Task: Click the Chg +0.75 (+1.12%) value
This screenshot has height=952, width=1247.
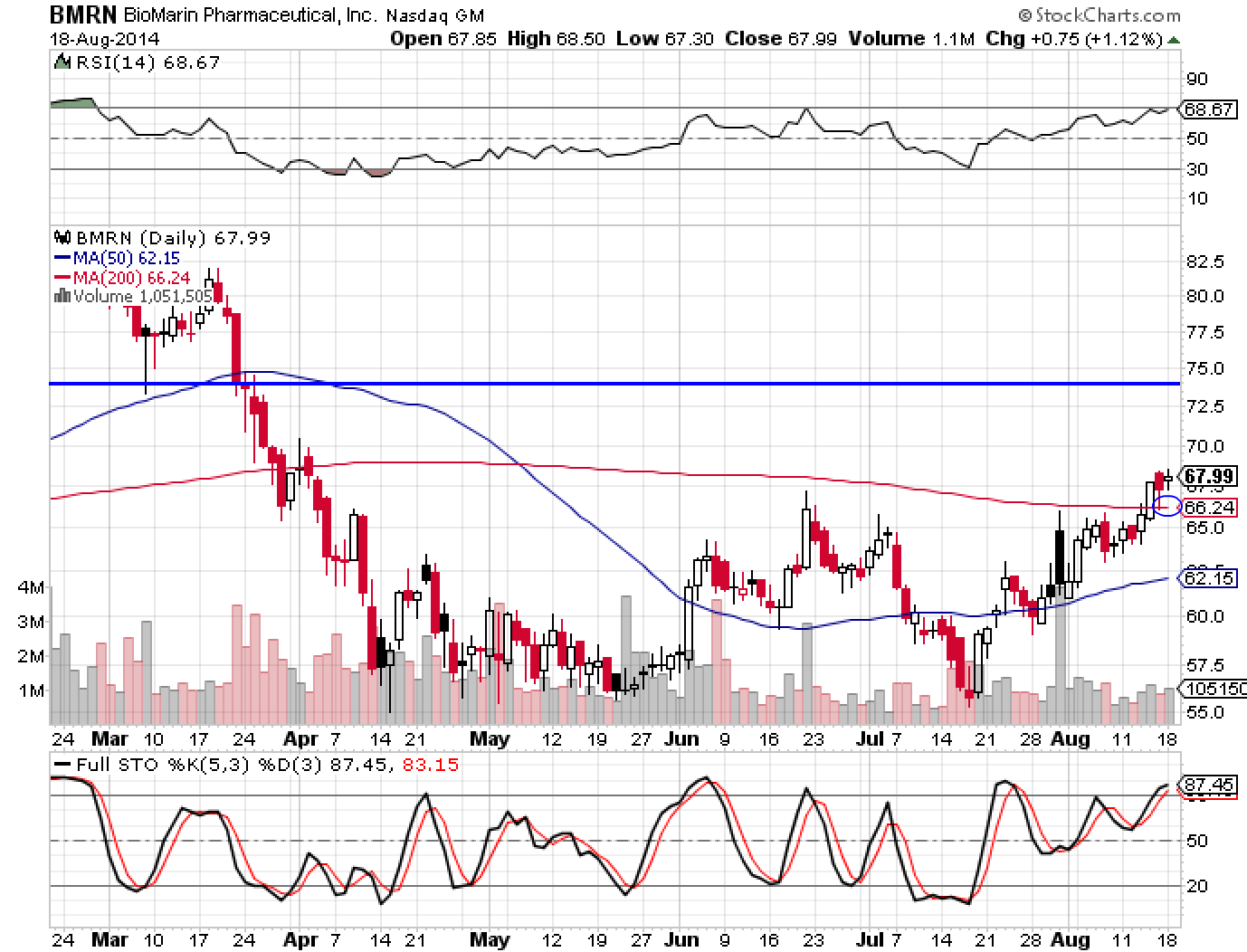Action: pyautogui.click(x=1074, y=39)
